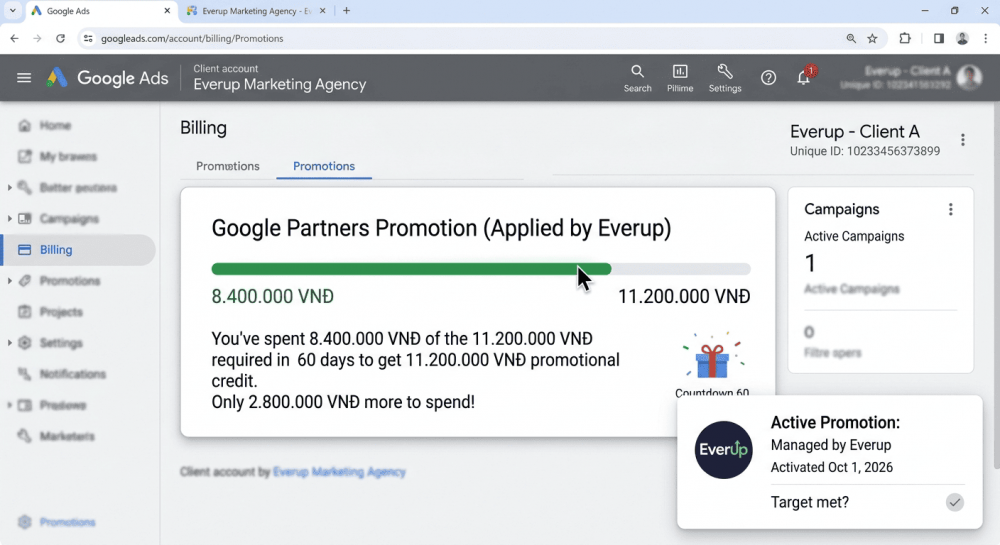Screen dimensions: 1000x545
Task: Go forward in browser
Action: click(37, 38)
